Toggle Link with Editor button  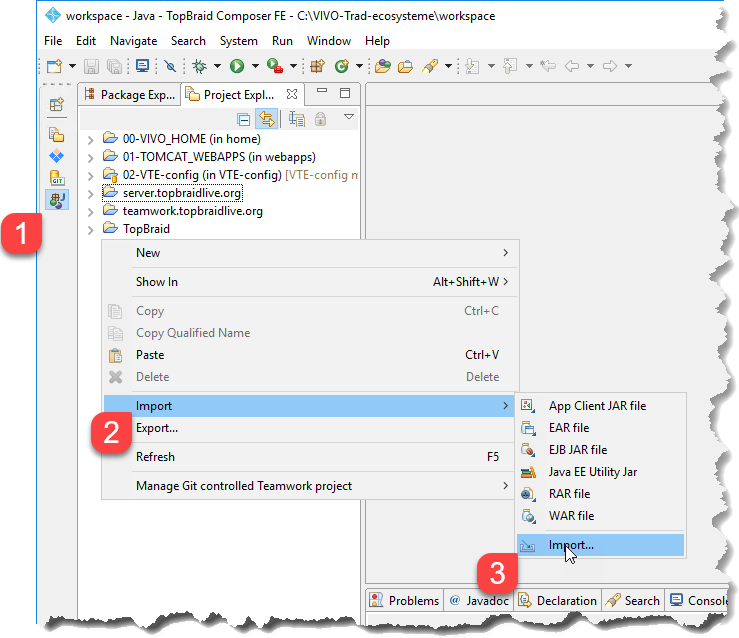coord(266,118)
